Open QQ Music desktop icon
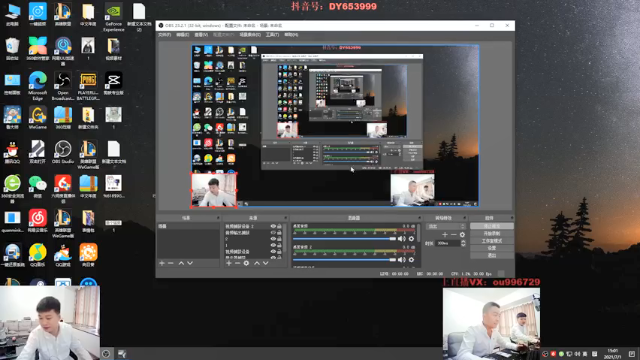This screenshot has width=640, height=360. [38, 255]
